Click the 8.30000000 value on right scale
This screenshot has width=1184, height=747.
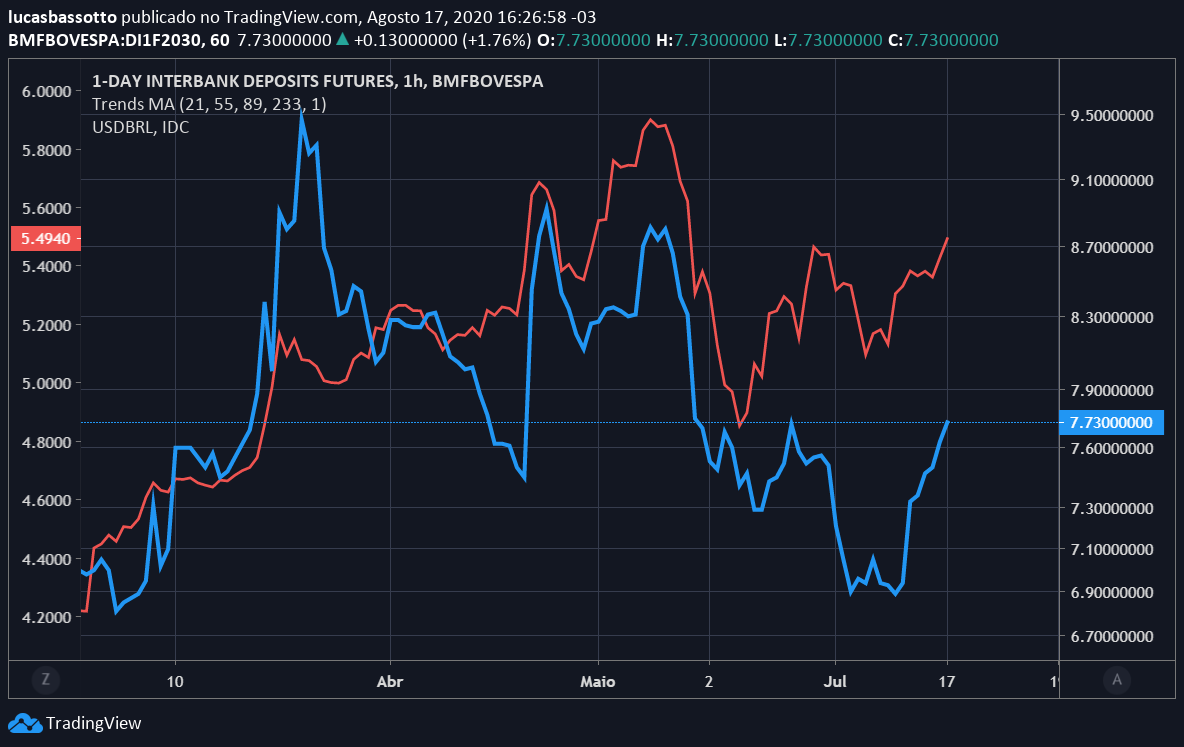1112,316
